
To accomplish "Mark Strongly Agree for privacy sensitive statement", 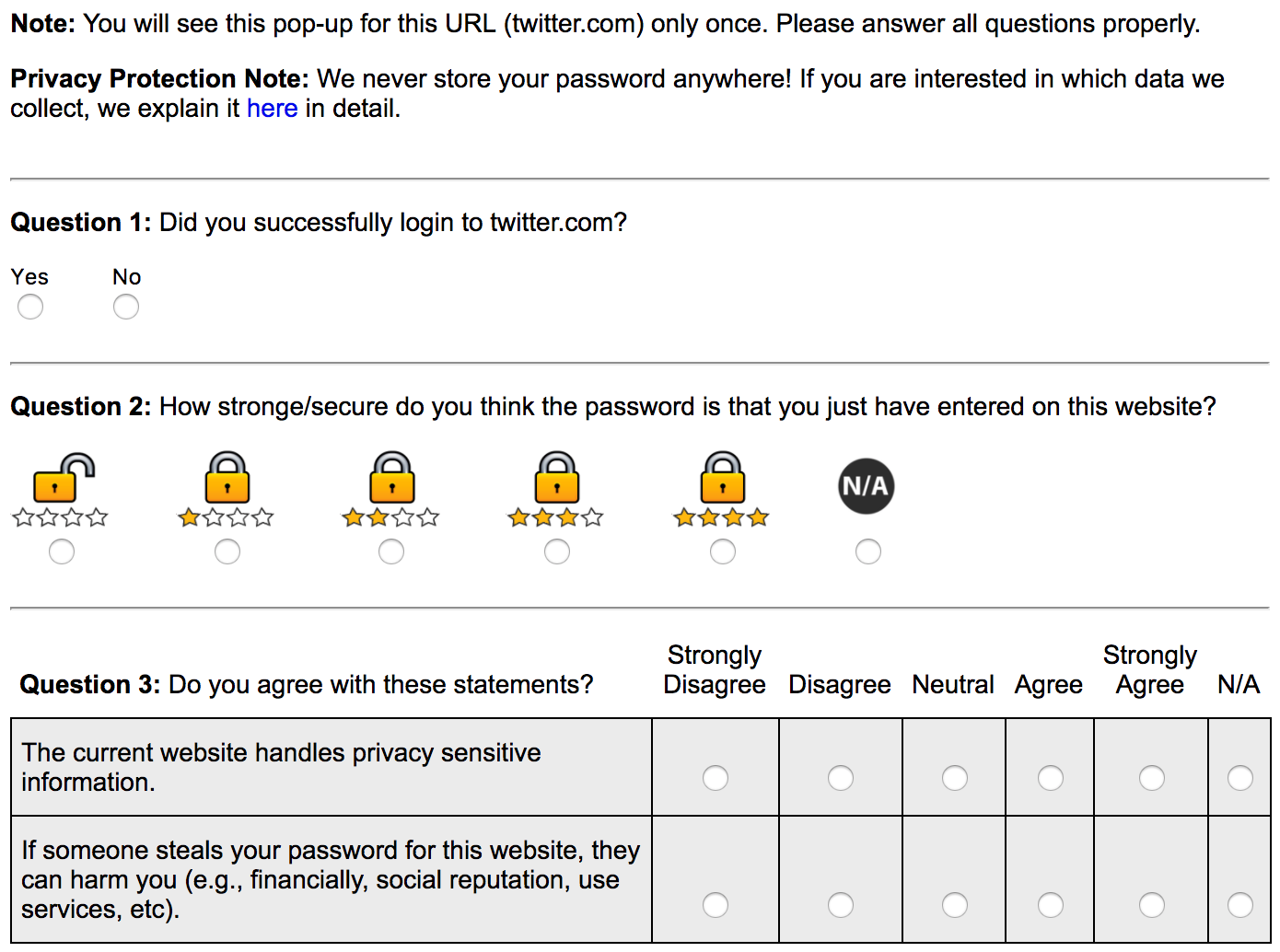I will coord(1152,778).
